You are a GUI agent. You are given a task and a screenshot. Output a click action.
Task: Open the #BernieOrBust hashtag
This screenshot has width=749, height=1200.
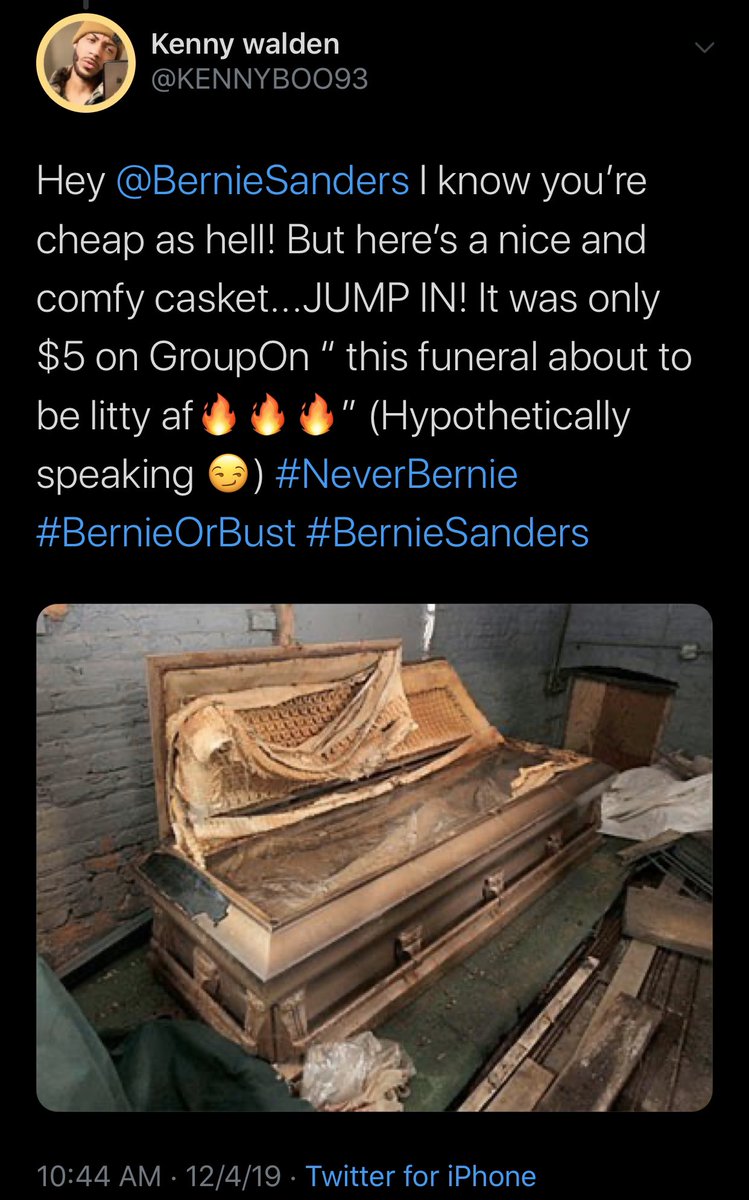click(x=166, y=532)
